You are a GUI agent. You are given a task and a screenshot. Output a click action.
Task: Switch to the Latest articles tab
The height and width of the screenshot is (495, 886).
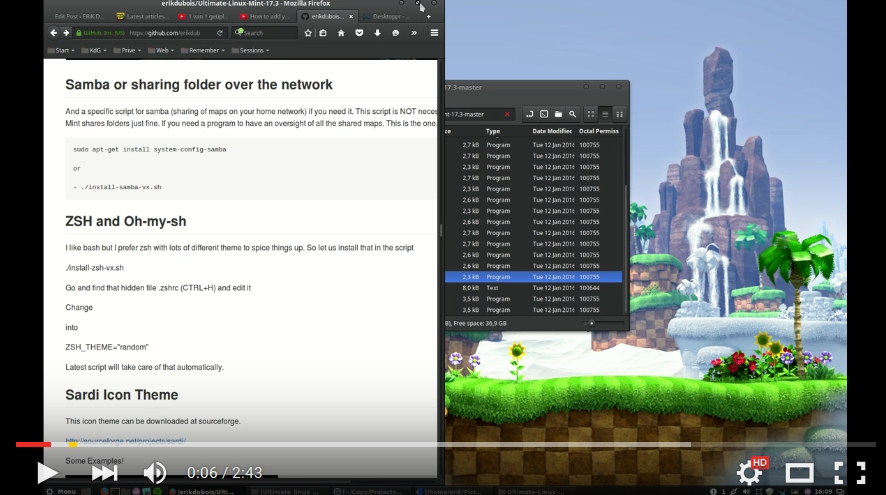[x=142, y=16]
